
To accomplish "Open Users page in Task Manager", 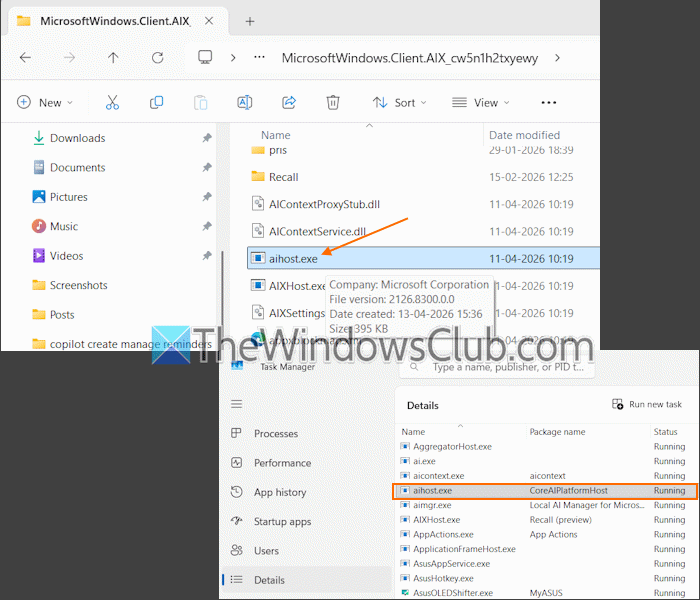I will 266,551.
